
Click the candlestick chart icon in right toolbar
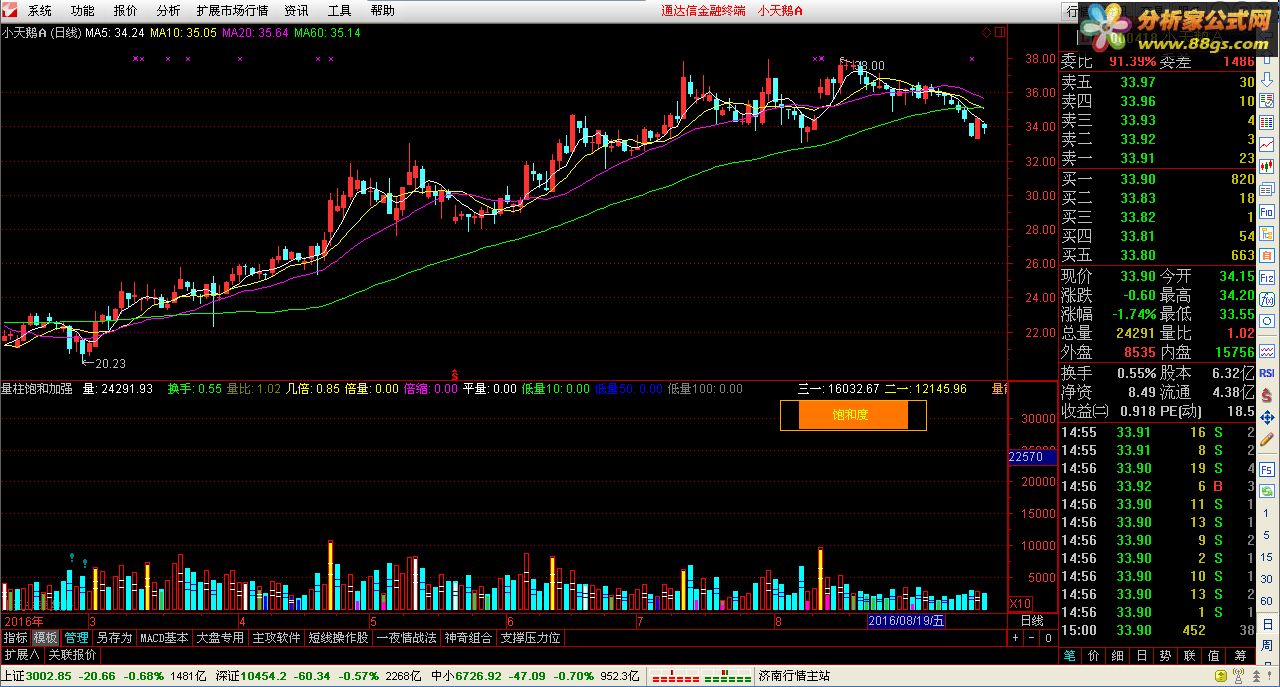coord(1267,165)
